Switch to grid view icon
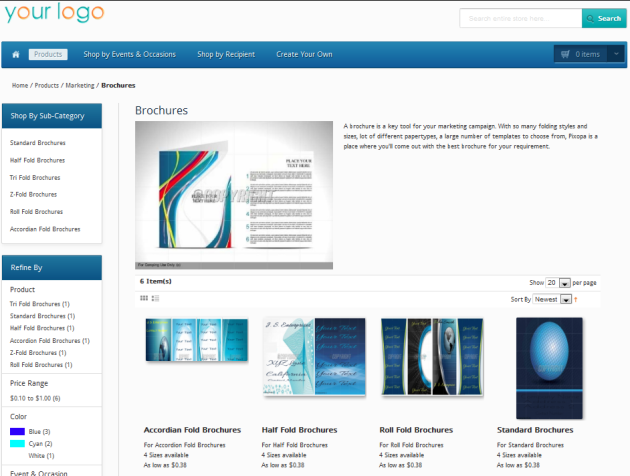This screenshot has width=630, height=476. [144, 298]
